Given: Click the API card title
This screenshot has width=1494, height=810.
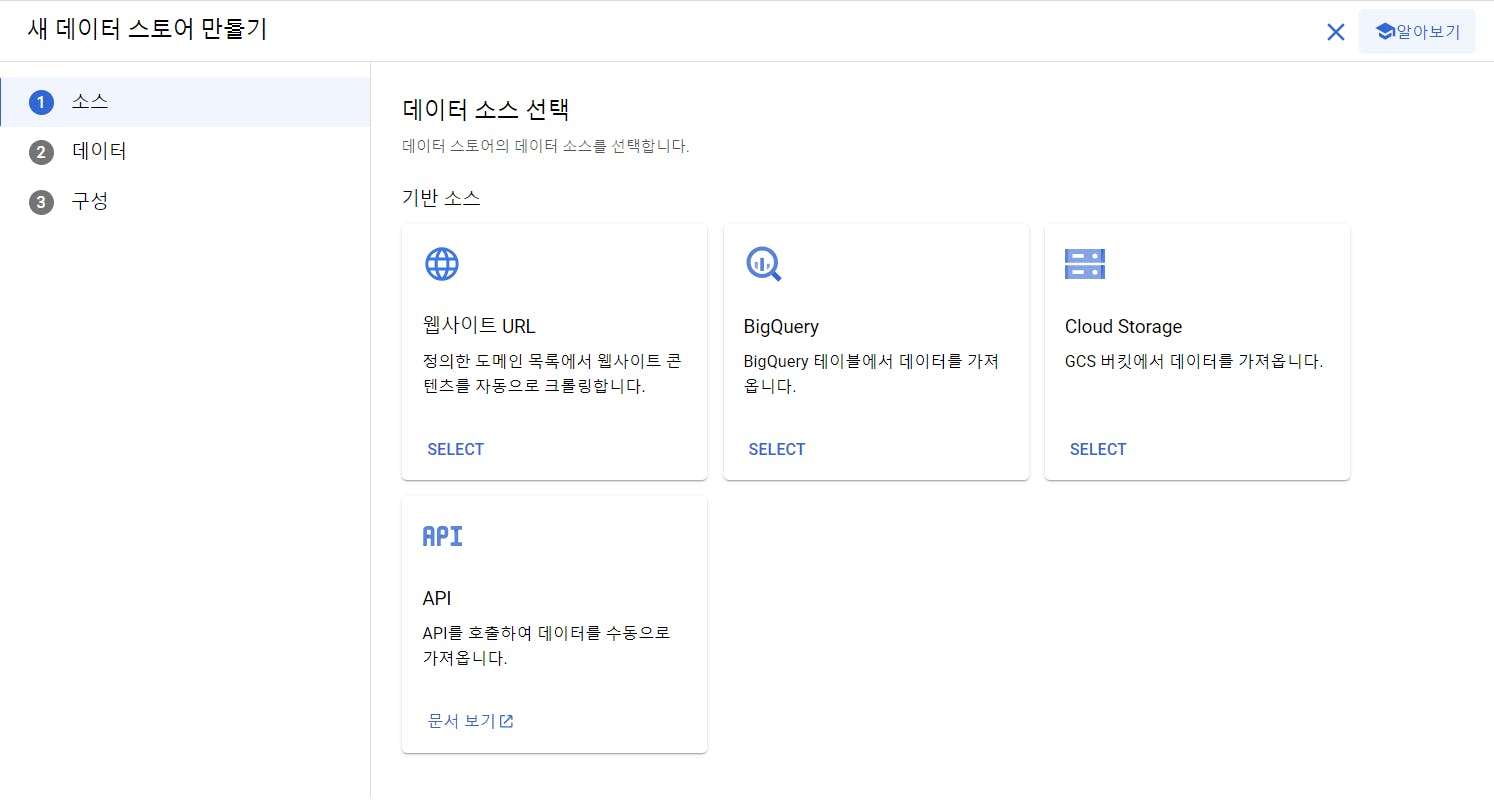Looking at the screenshot, I should (437, 598).
